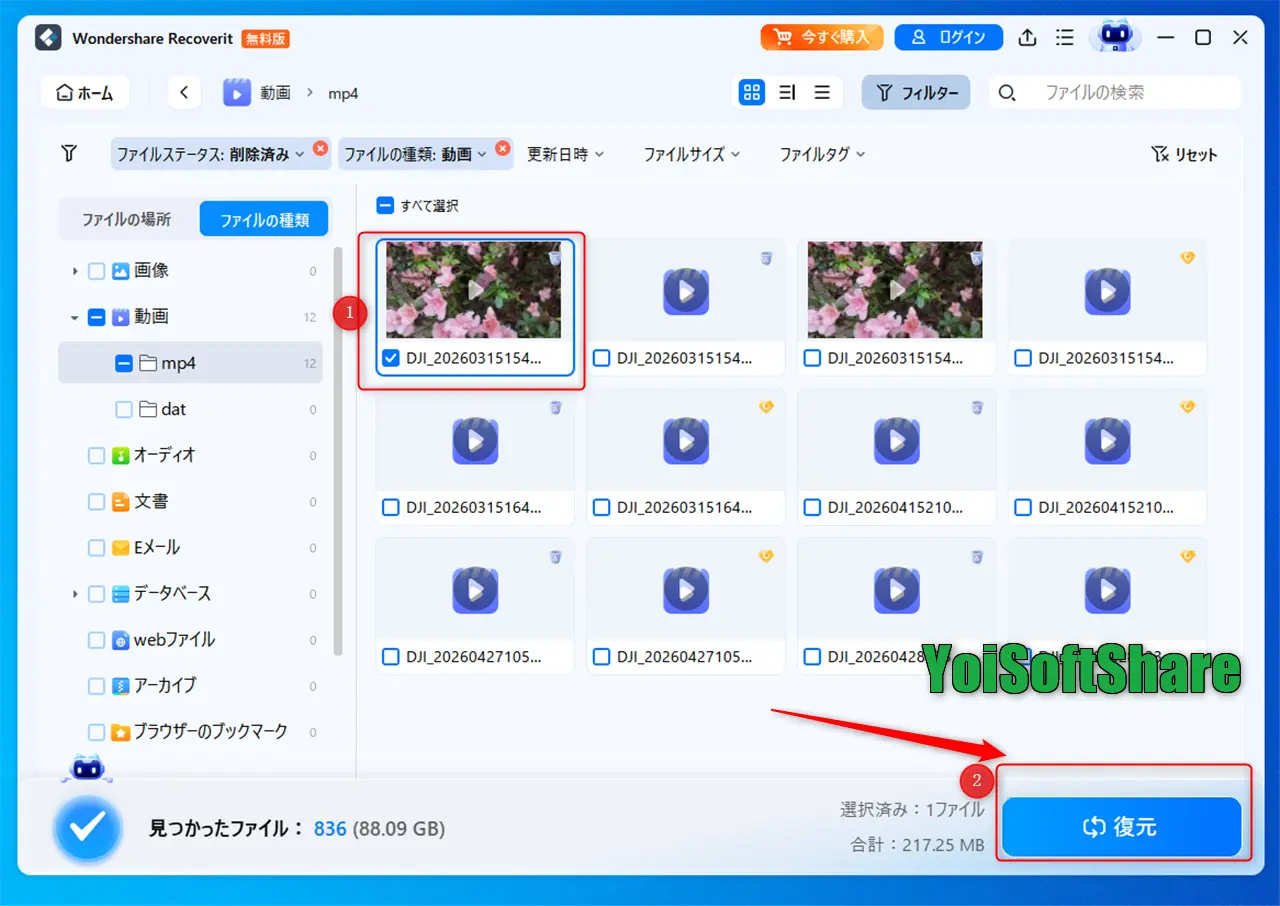
Task: Click the データベース category icon
Action: [121, 593]
